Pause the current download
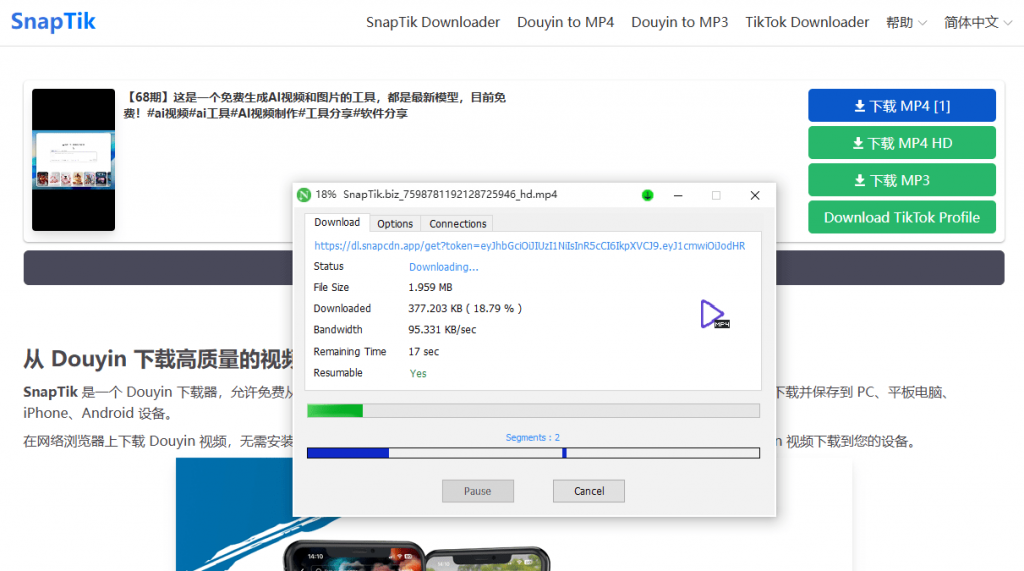 click(477, 491)
